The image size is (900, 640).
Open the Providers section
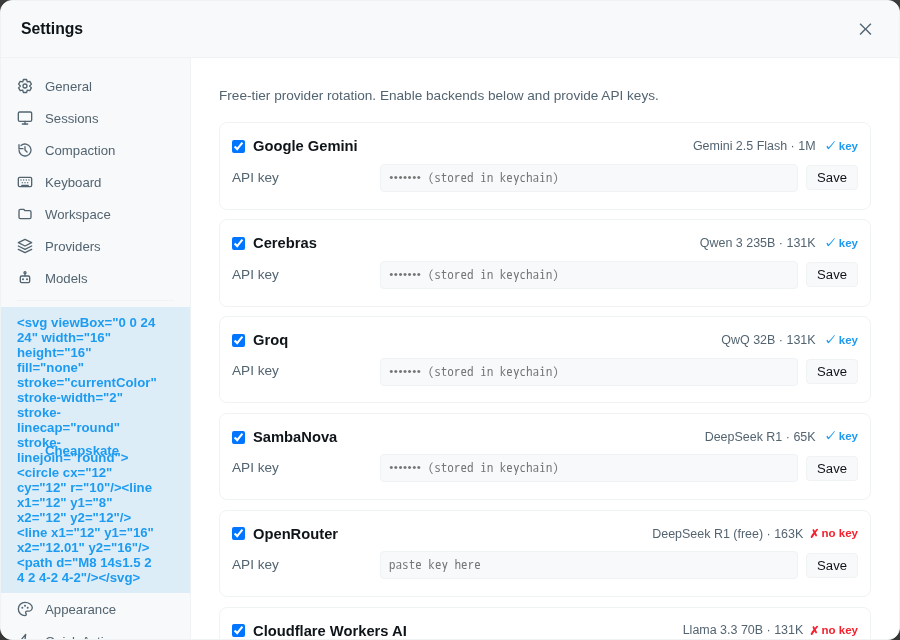coord(95,246)
